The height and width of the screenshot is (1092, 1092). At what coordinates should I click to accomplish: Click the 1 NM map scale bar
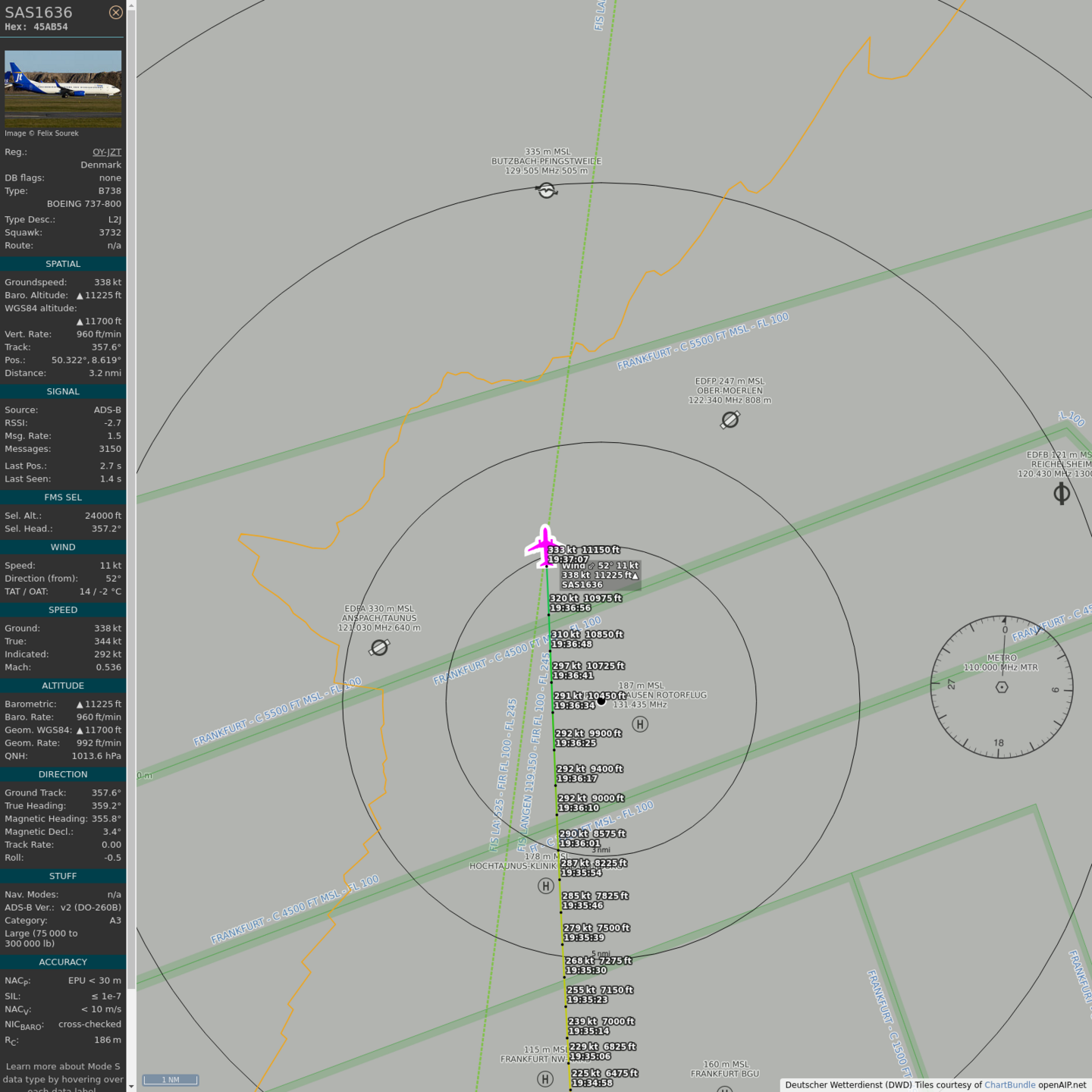[x=171, y=1080]
